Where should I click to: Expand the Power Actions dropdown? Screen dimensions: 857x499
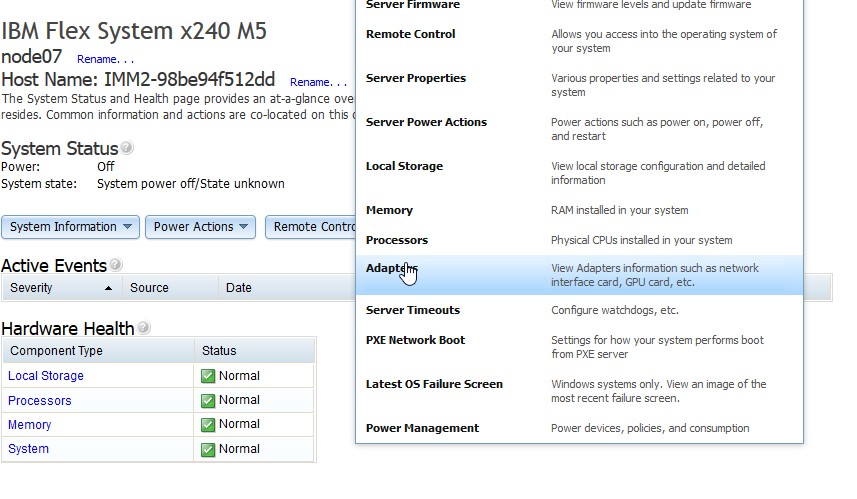tap(201, 227)
